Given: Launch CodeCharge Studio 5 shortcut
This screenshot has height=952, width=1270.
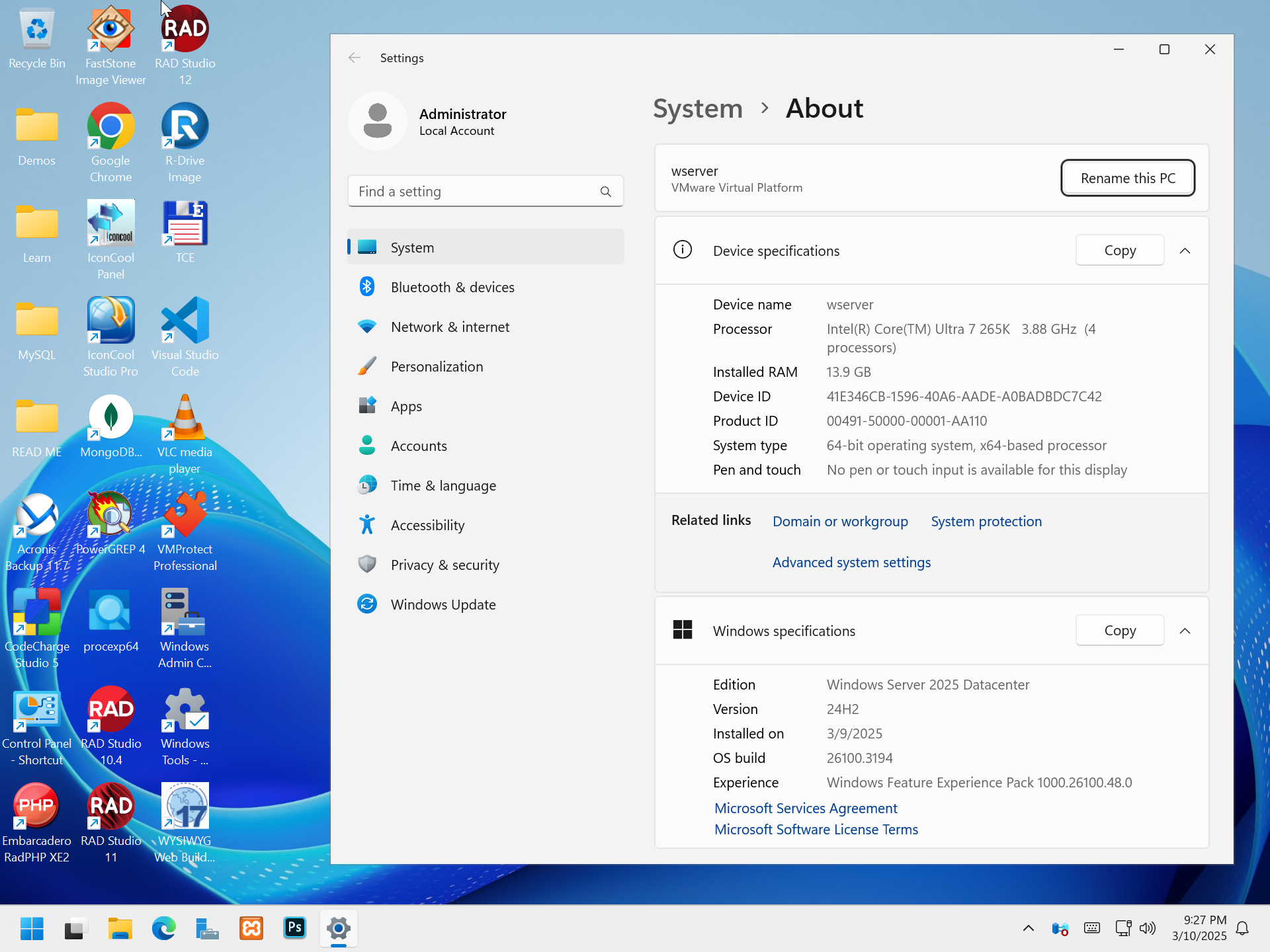Looking at the screenshot, I should 37,629.
